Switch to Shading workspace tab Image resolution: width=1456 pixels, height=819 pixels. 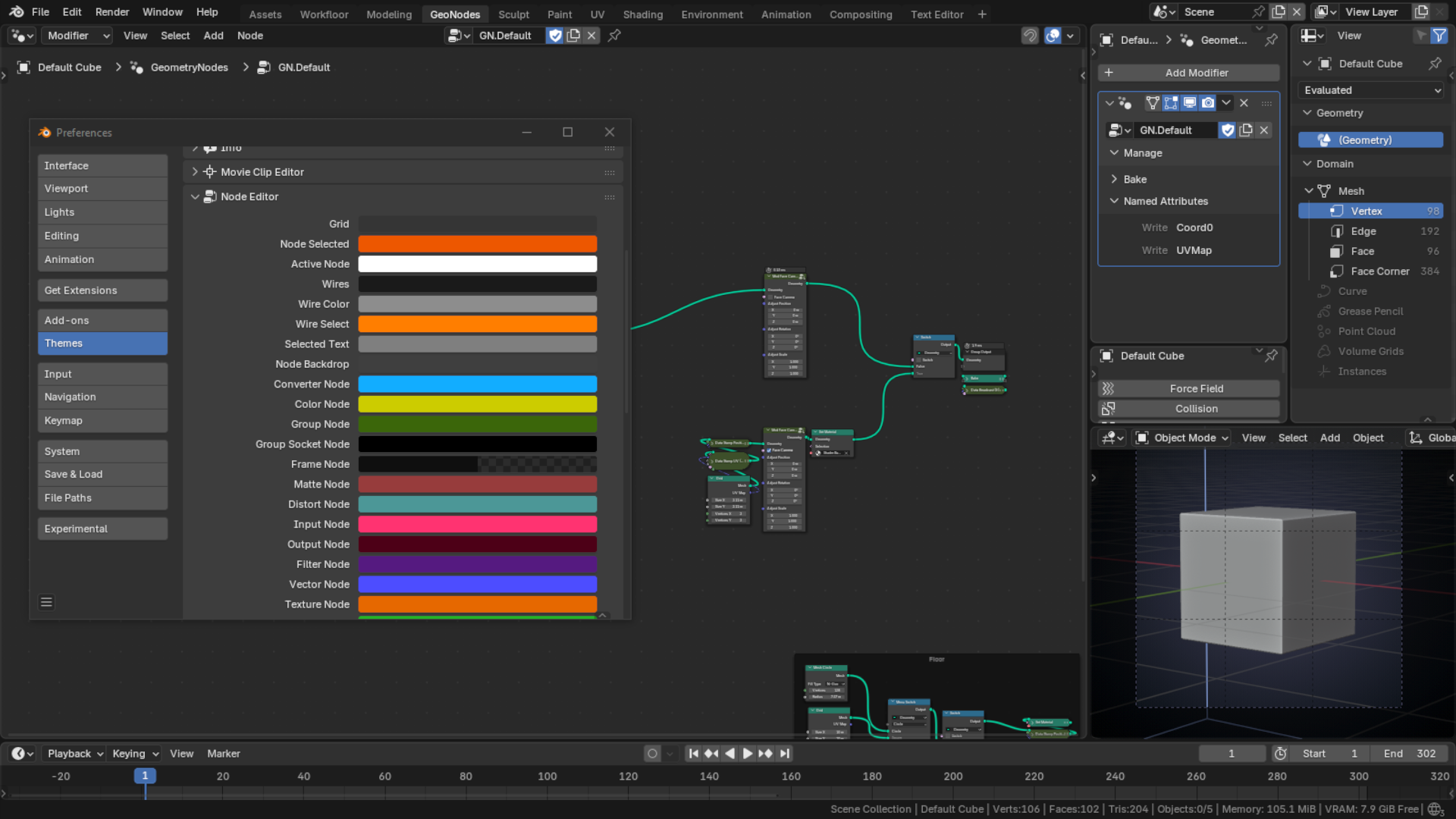click(x=642, y=14)
